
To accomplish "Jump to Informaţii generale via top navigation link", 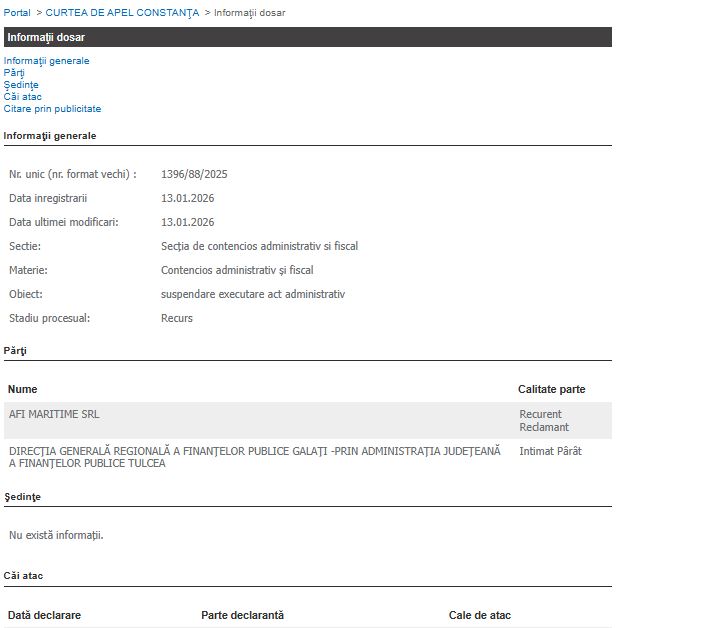I will click(46, 61).
